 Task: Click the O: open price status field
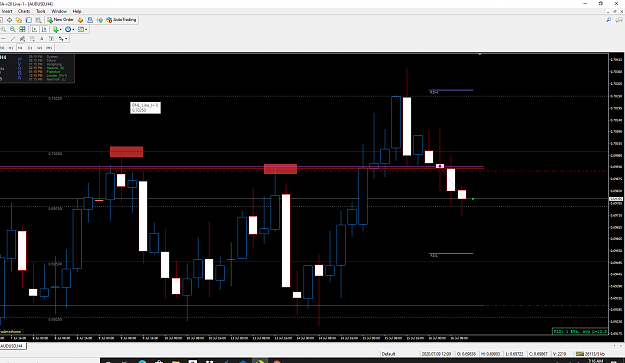coord(467,354)
